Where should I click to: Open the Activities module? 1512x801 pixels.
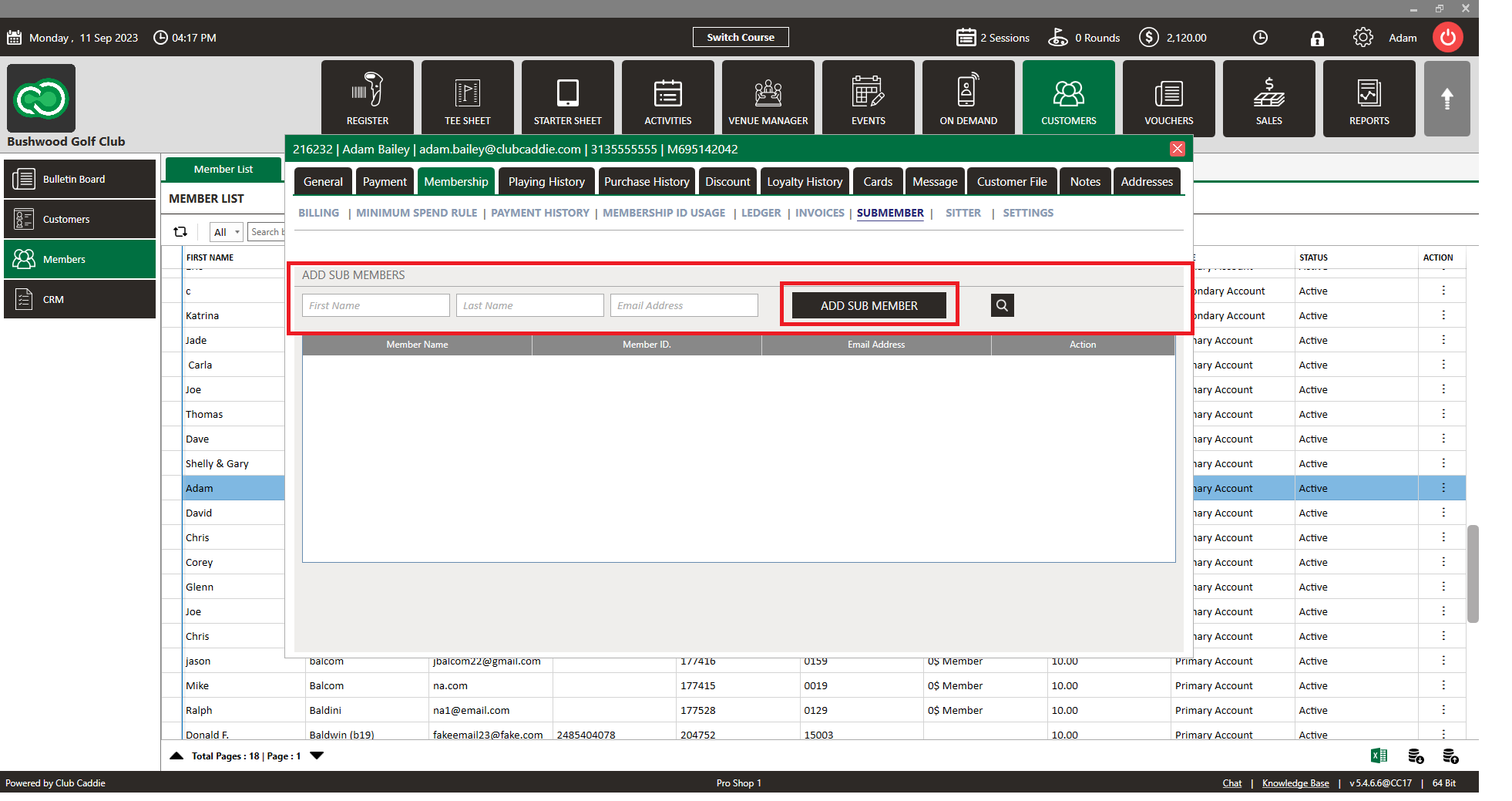(668, 98)
